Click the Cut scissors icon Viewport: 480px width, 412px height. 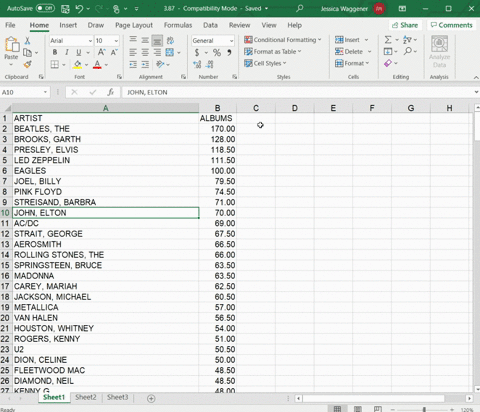click(x=27, y=40)
